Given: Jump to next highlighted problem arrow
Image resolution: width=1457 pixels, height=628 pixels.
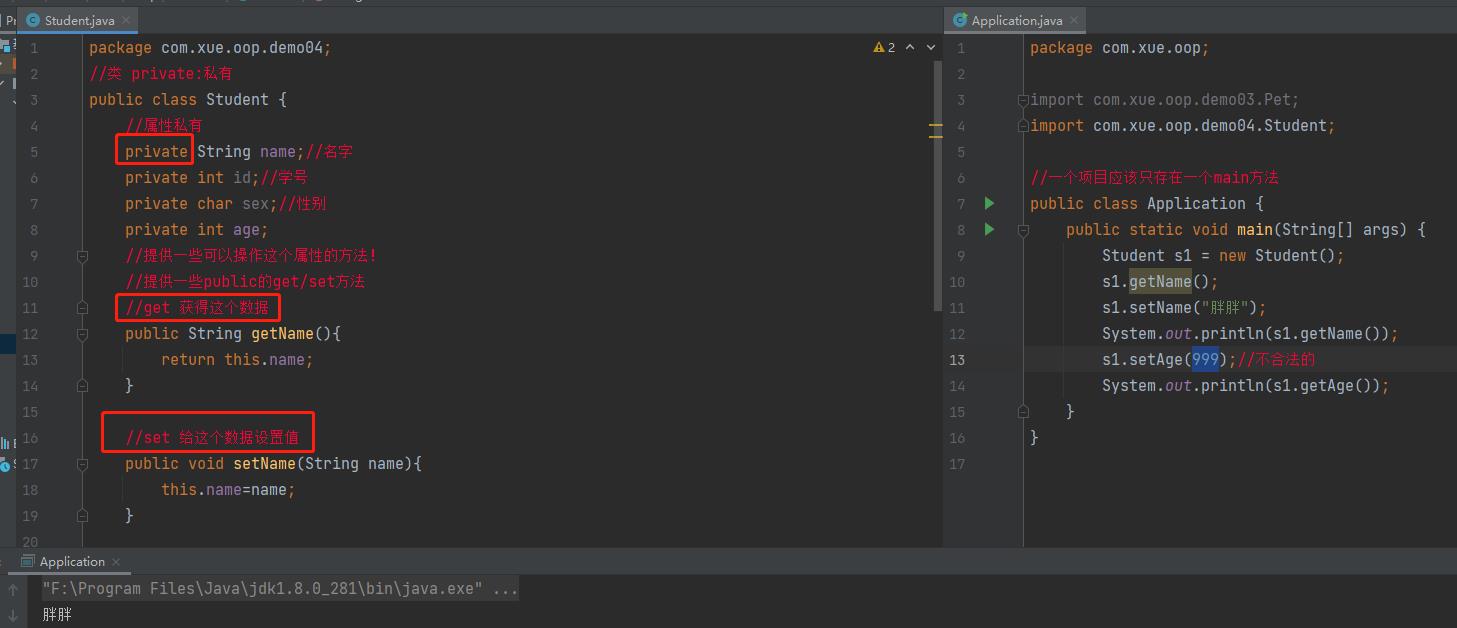Looking at the screenshot, I should coord(931,47).
